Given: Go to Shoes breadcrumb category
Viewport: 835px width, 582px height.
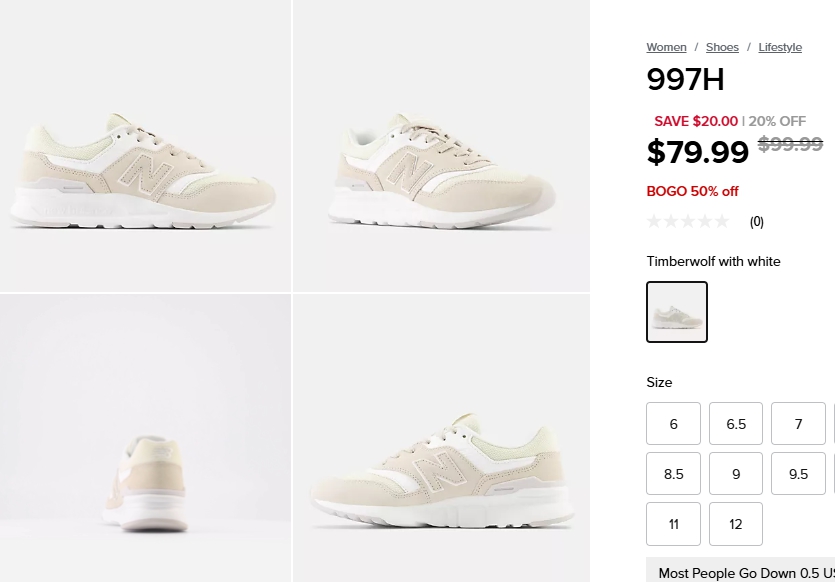Looking at the screenshot, I should tap(722, 47).
